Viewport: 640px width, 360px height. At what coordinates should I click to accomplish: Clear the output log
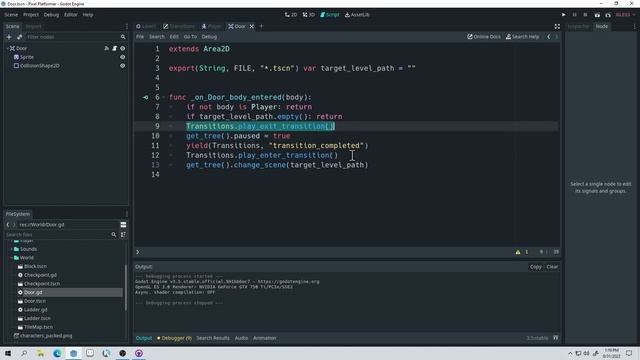(x=552, y=267)
